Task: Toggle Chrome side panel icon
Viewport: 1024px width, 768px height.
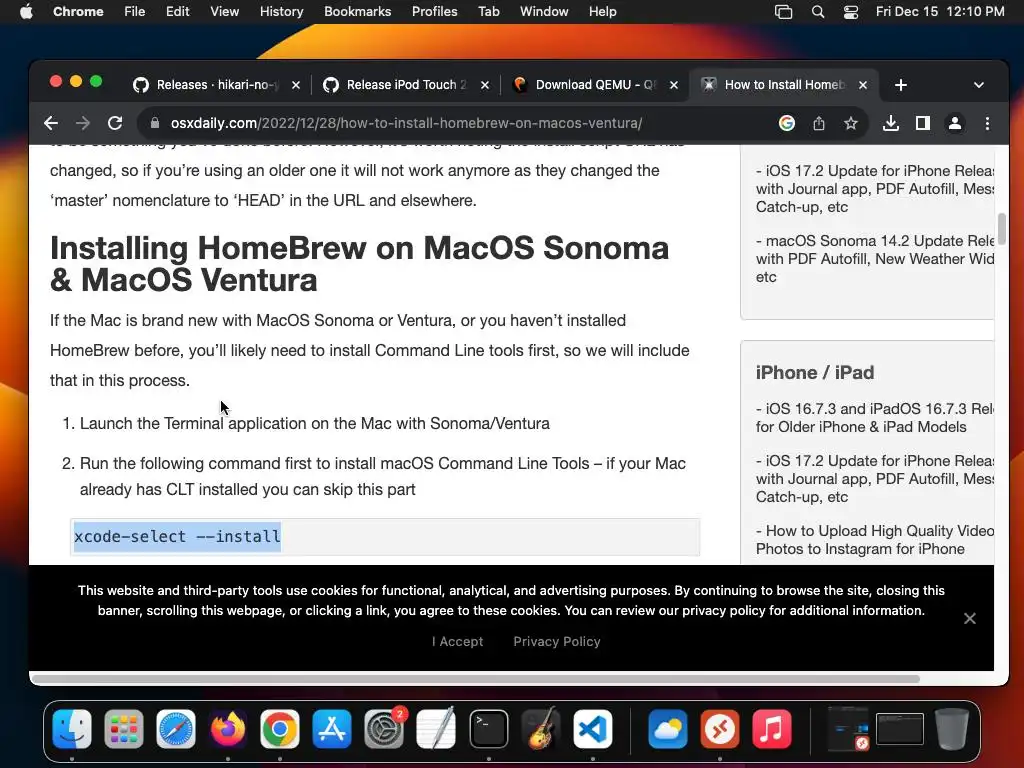Action: tap(923, 123)
